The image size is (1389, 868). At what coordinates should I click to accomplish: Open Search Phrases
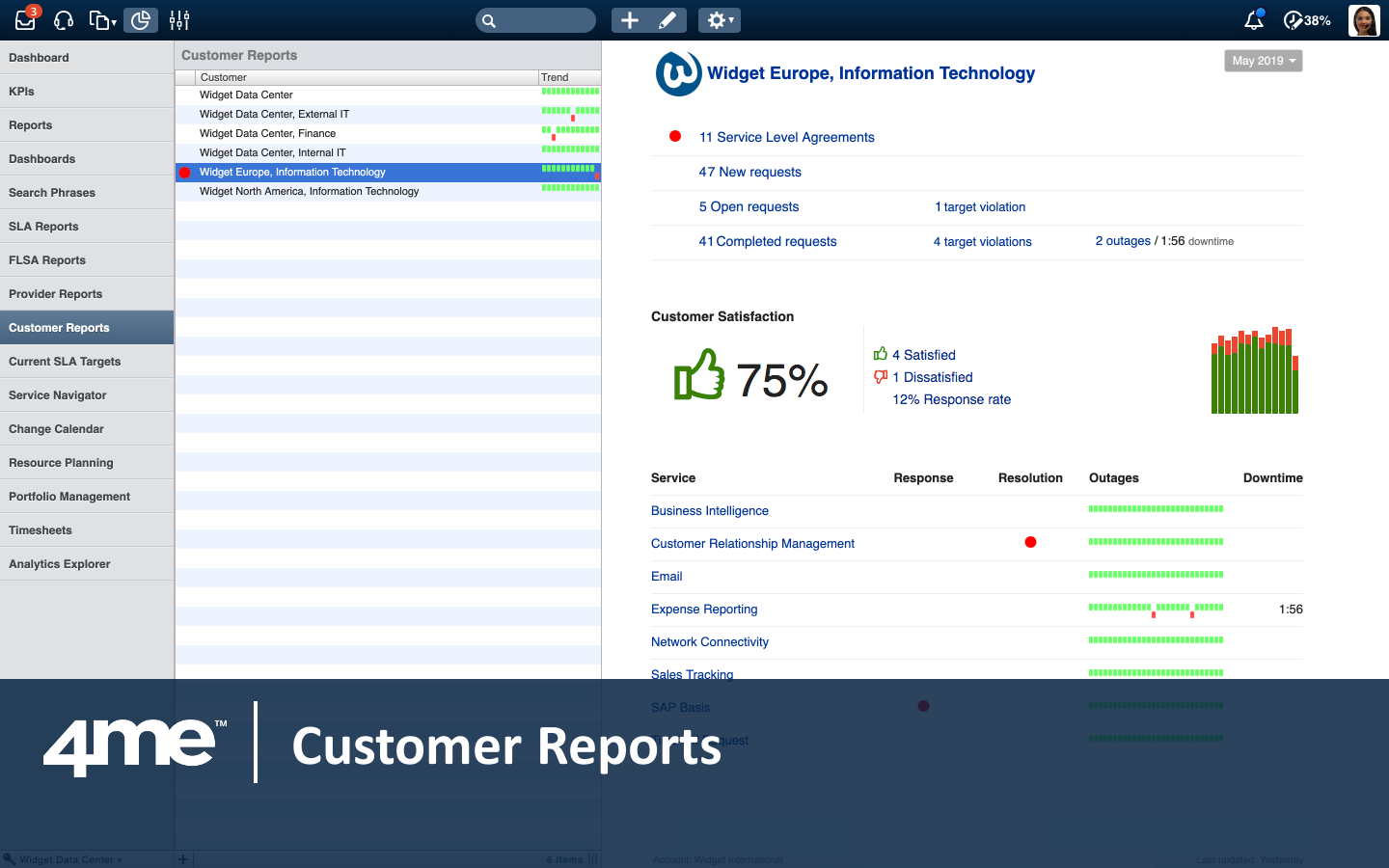tap(87, 193)
